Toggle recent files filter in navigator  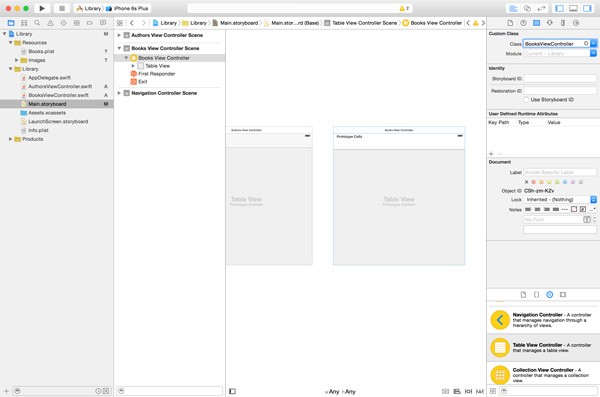point(98,391)
